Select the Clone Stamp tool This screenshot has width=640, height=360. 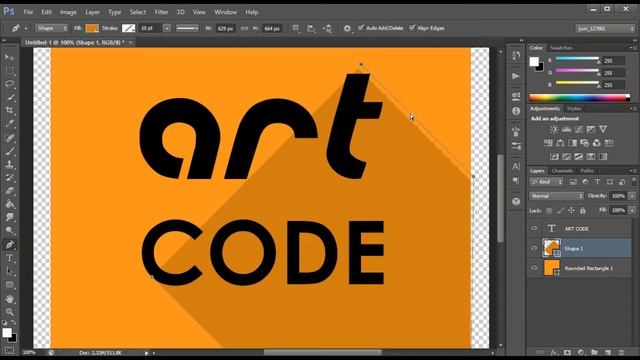click(x=9, y=164)
